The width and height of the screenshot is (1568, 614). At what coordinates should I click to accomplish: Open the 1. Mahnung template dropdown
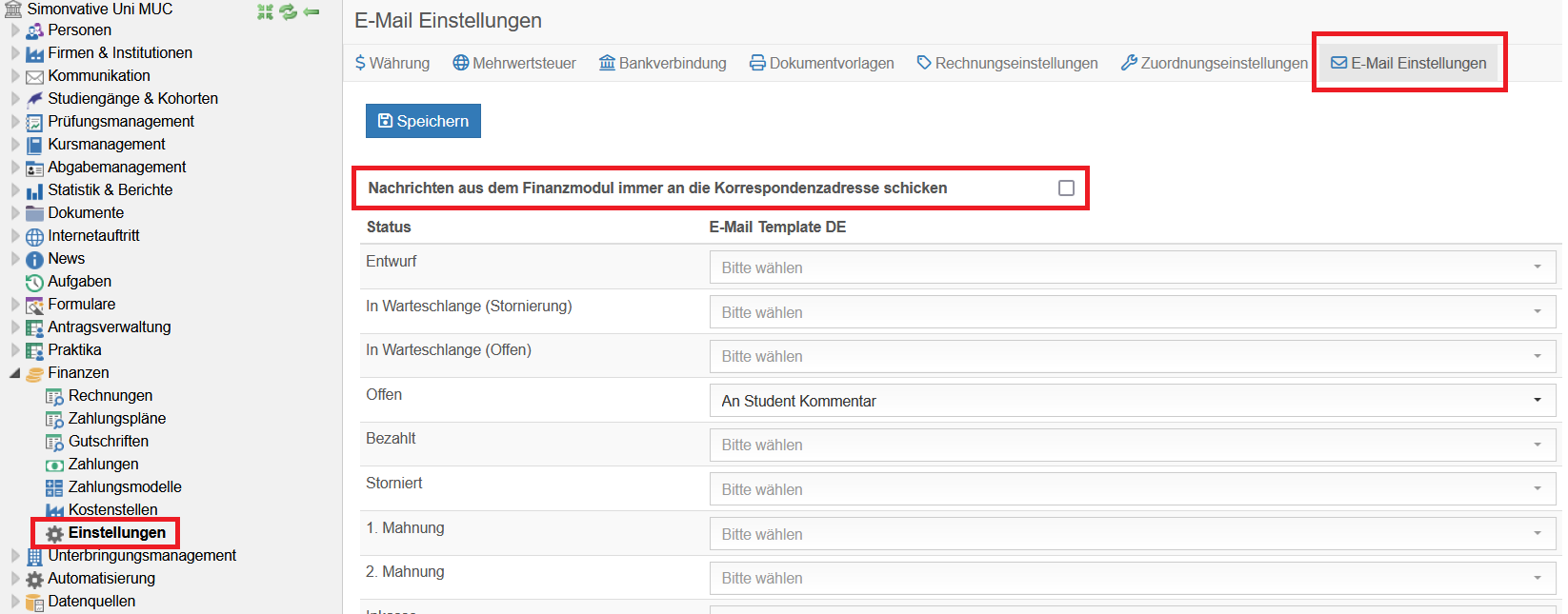pyautogui.click(x=1133, y=534)
